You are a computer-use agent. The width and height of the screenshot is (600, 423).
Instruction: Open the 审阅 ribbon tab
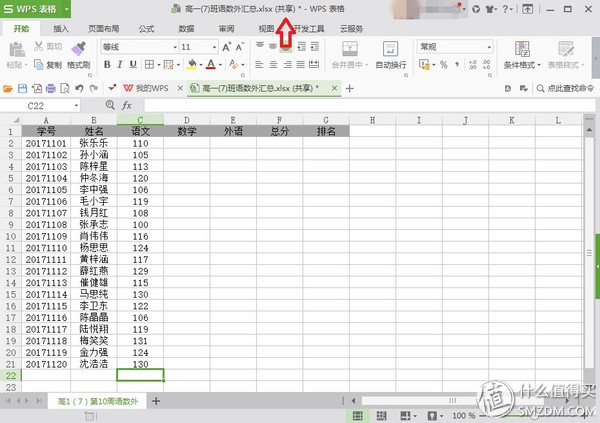pos(227,29)
